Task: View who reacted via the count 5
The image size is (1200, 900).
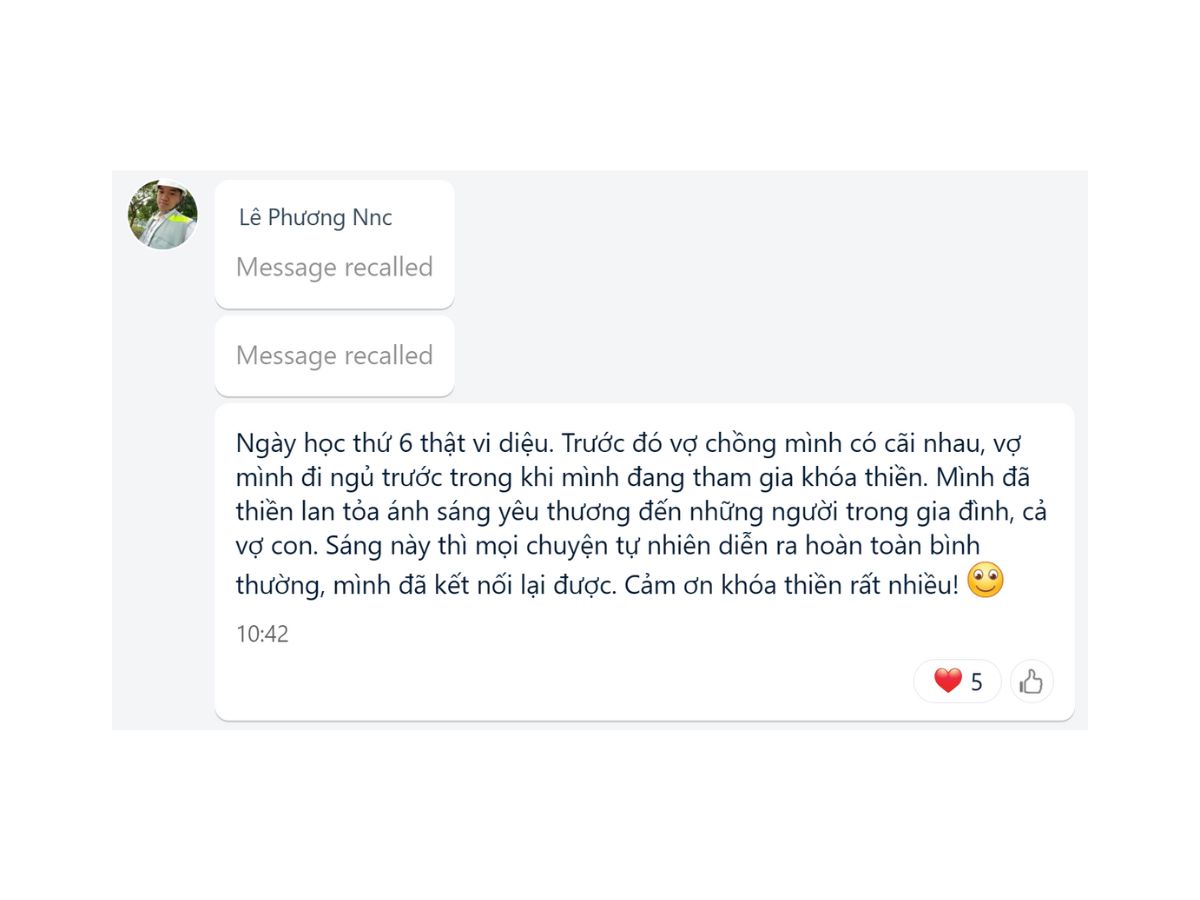Action: [977, 683]
